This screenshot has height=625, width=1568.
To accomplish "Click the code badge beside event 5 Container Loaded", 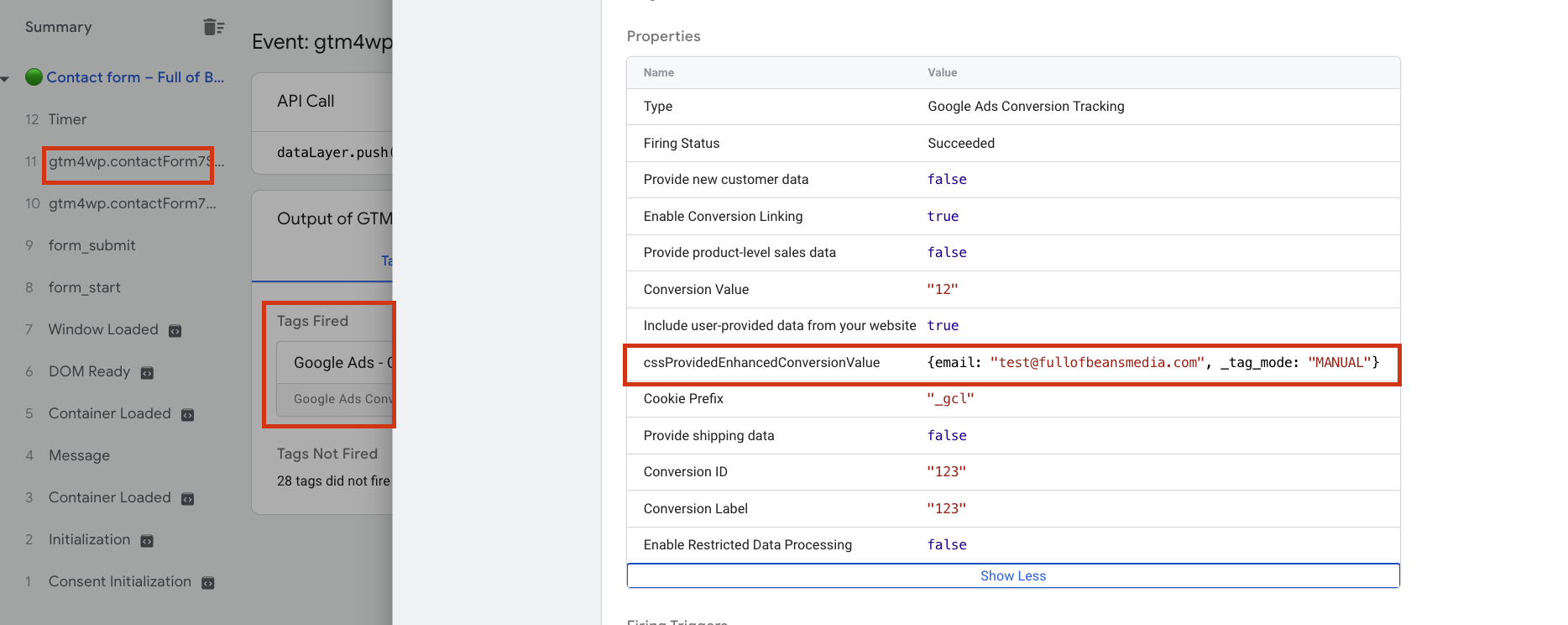I will click(x=187, y=414).
